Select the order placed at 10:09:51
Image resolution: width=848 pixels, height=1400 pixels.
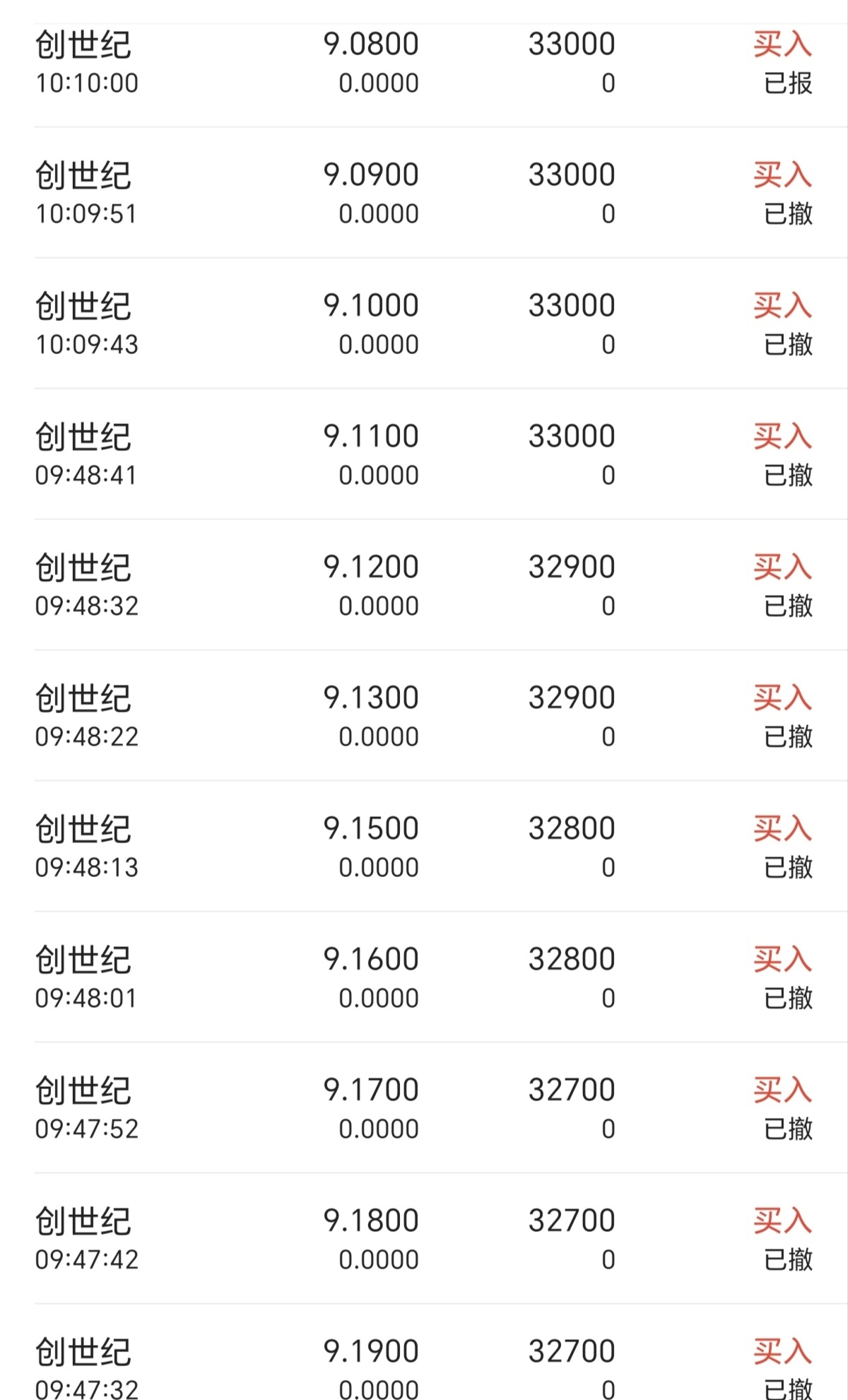pos(424,193)
